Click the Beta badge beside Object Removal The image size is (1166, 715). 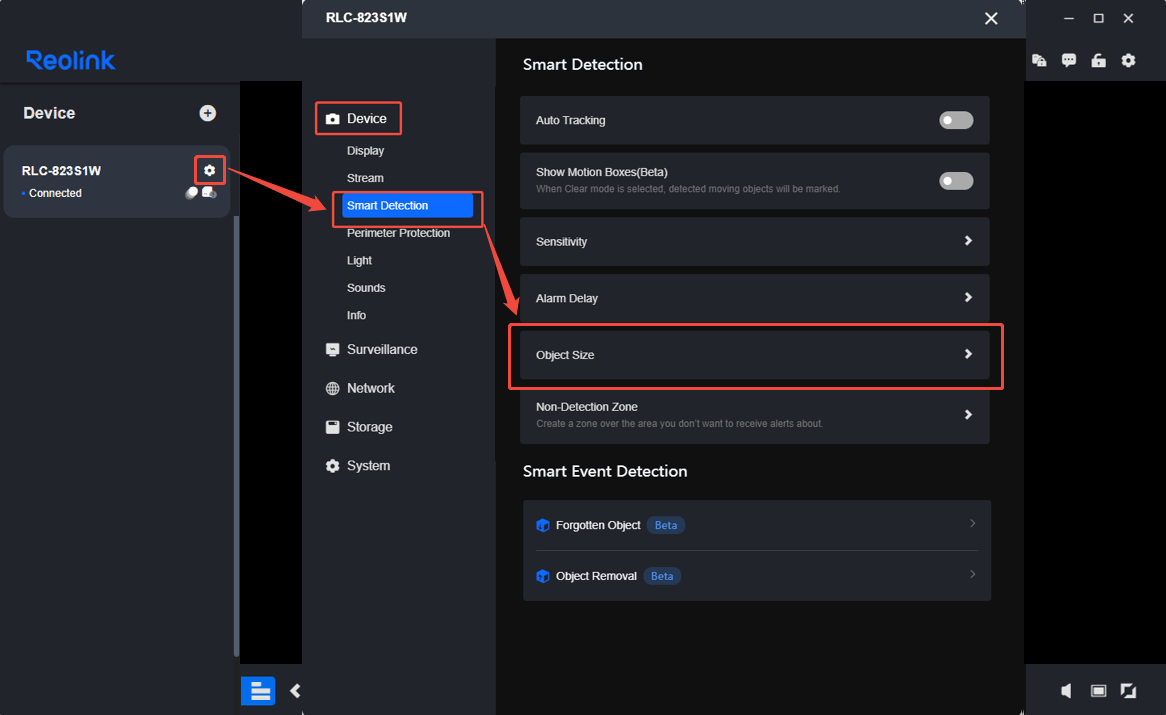pyautogui.click(x=662, y=576)
